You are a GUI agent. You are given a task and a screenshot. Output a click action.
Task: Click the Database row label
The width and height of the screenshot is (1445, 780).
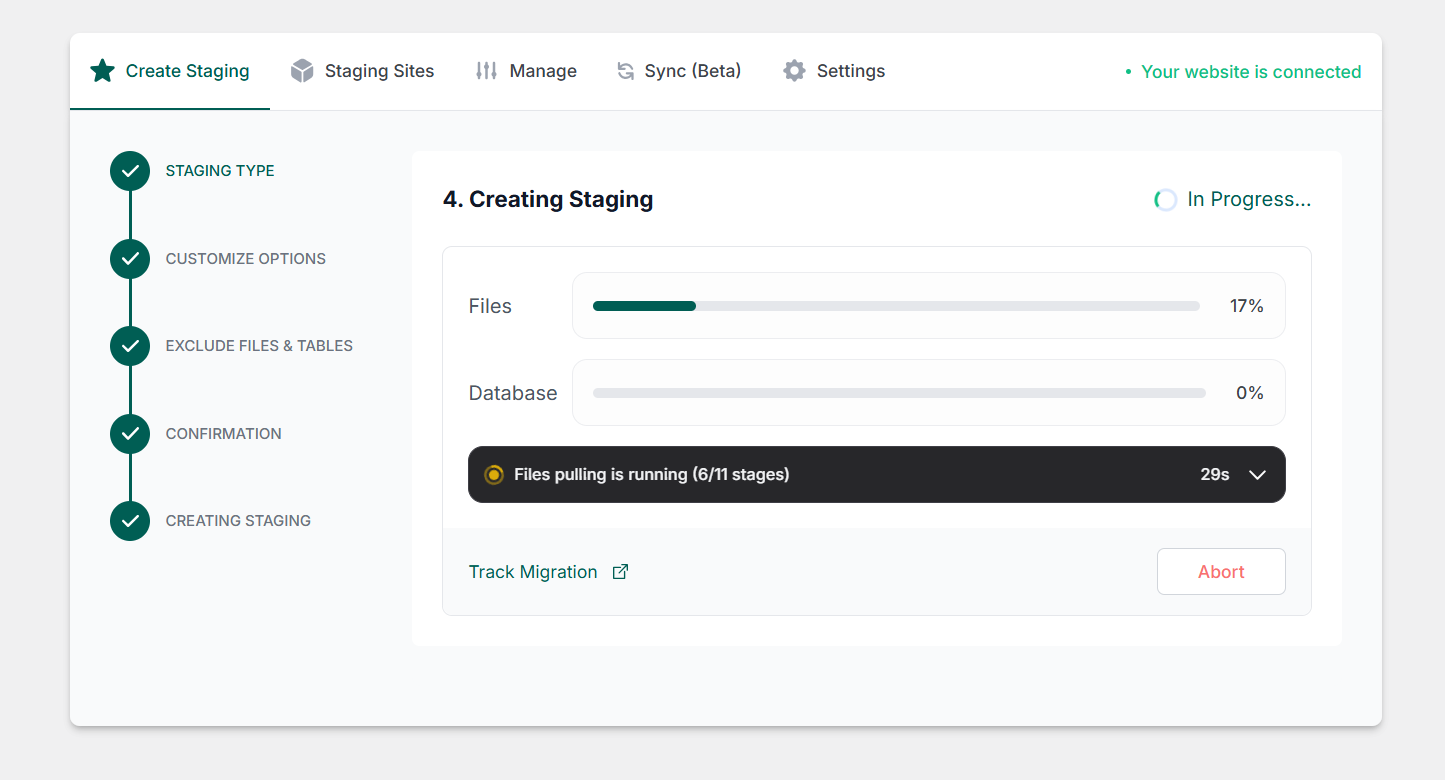pyautogui.click(x=513, y=393)
